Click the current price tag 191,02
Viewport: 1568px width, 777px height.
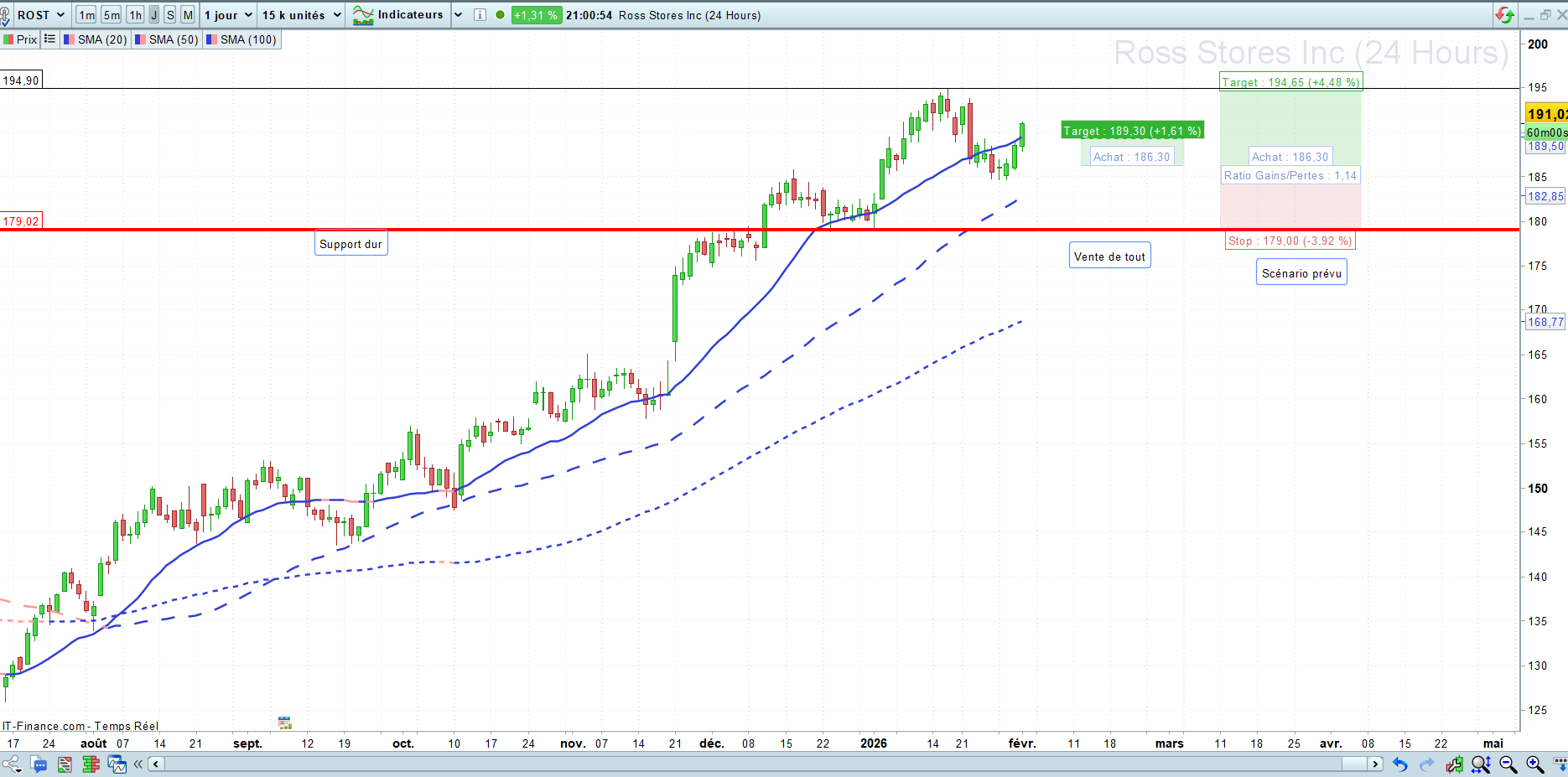[x=1546, y=114]
